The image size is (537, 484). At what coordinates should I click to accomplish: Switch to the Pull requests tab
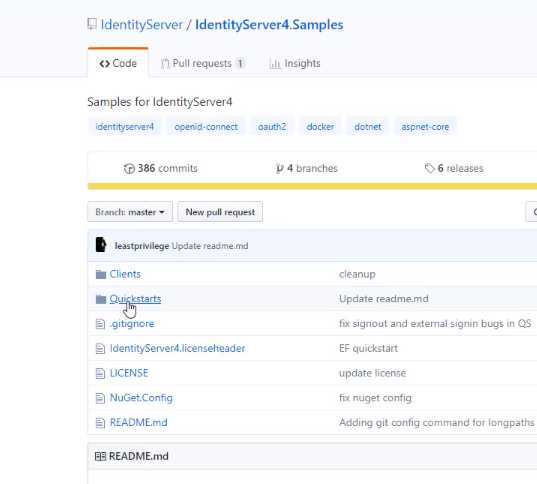(x=202, y=63)
